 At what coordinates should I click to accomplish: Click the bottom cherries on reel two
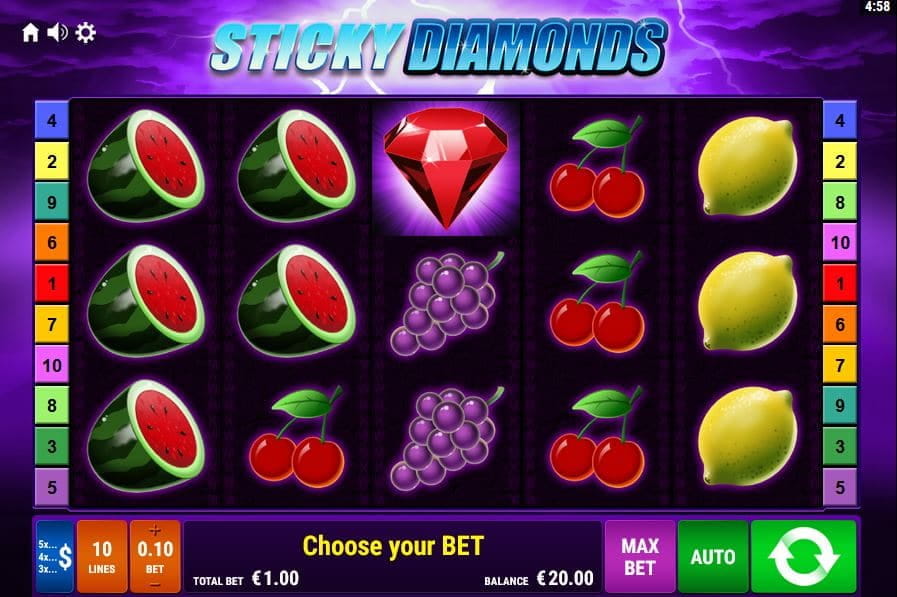click(x=297, y=437)
